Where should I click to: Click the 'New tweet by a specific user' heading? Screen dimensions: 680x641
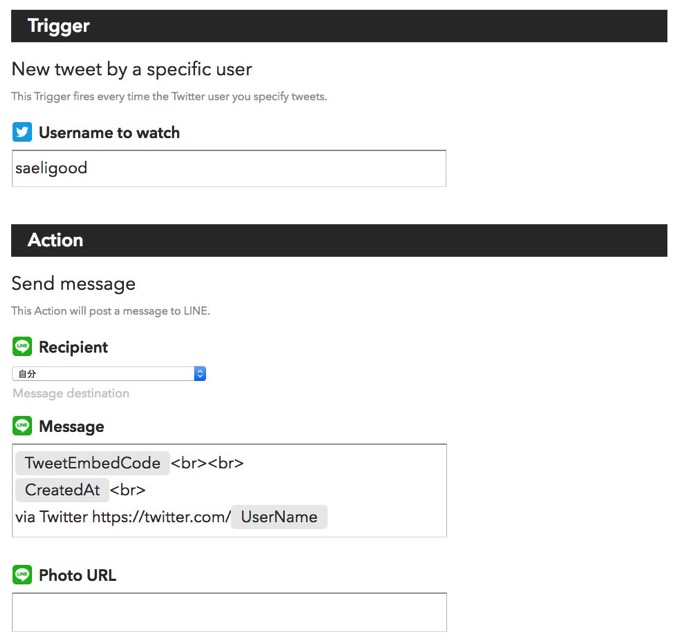point(132,69)
